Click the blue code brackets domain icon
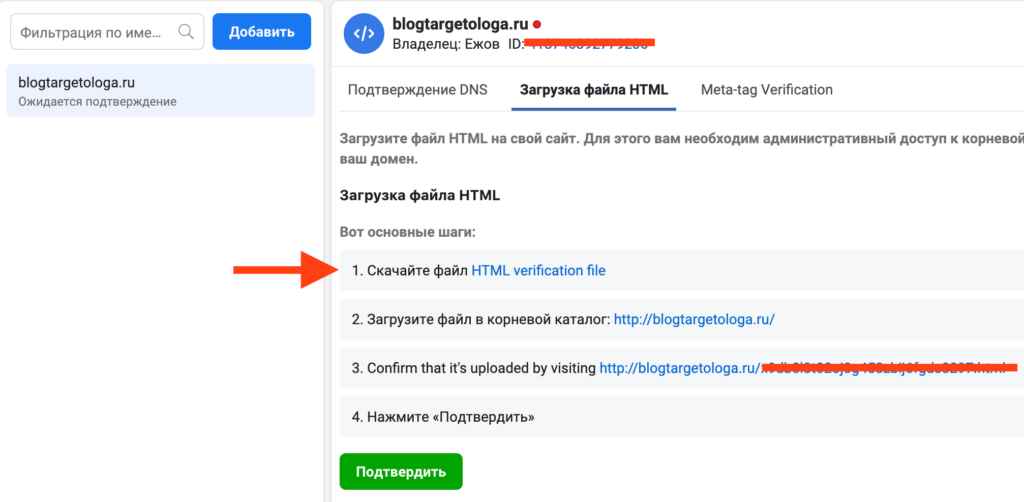The height and width of the screenshot is (502, 1024). 364,33
